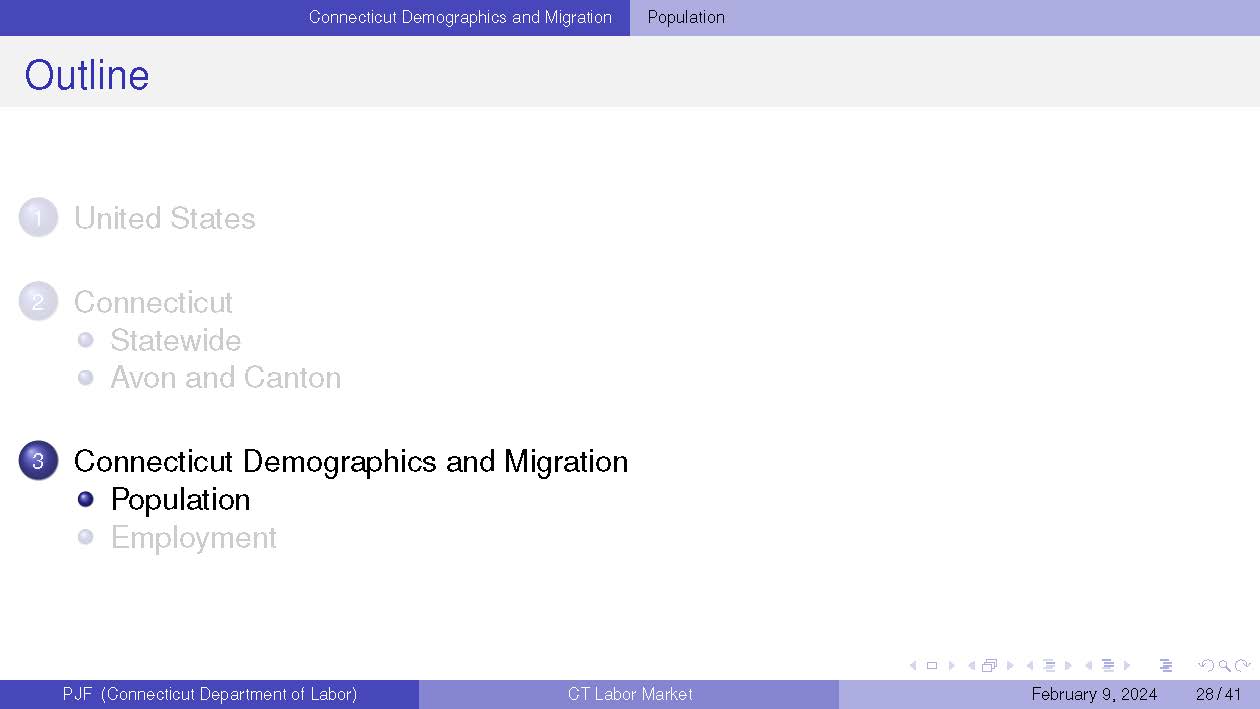
Task: Open the 'Employment' outline subsection link
Action: tap(194, 537)
